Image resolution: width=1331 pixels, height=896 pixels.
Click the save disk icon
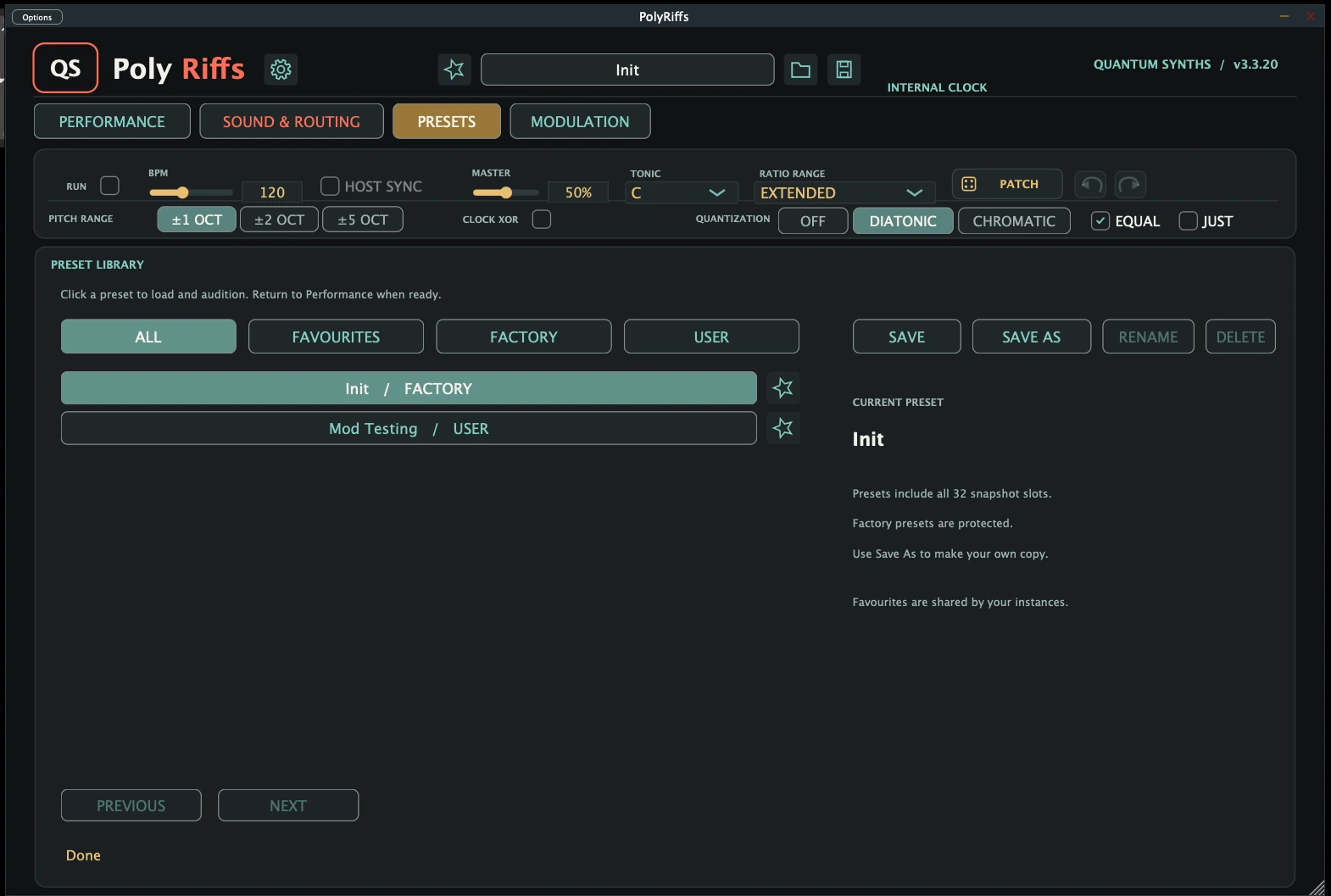844,70
